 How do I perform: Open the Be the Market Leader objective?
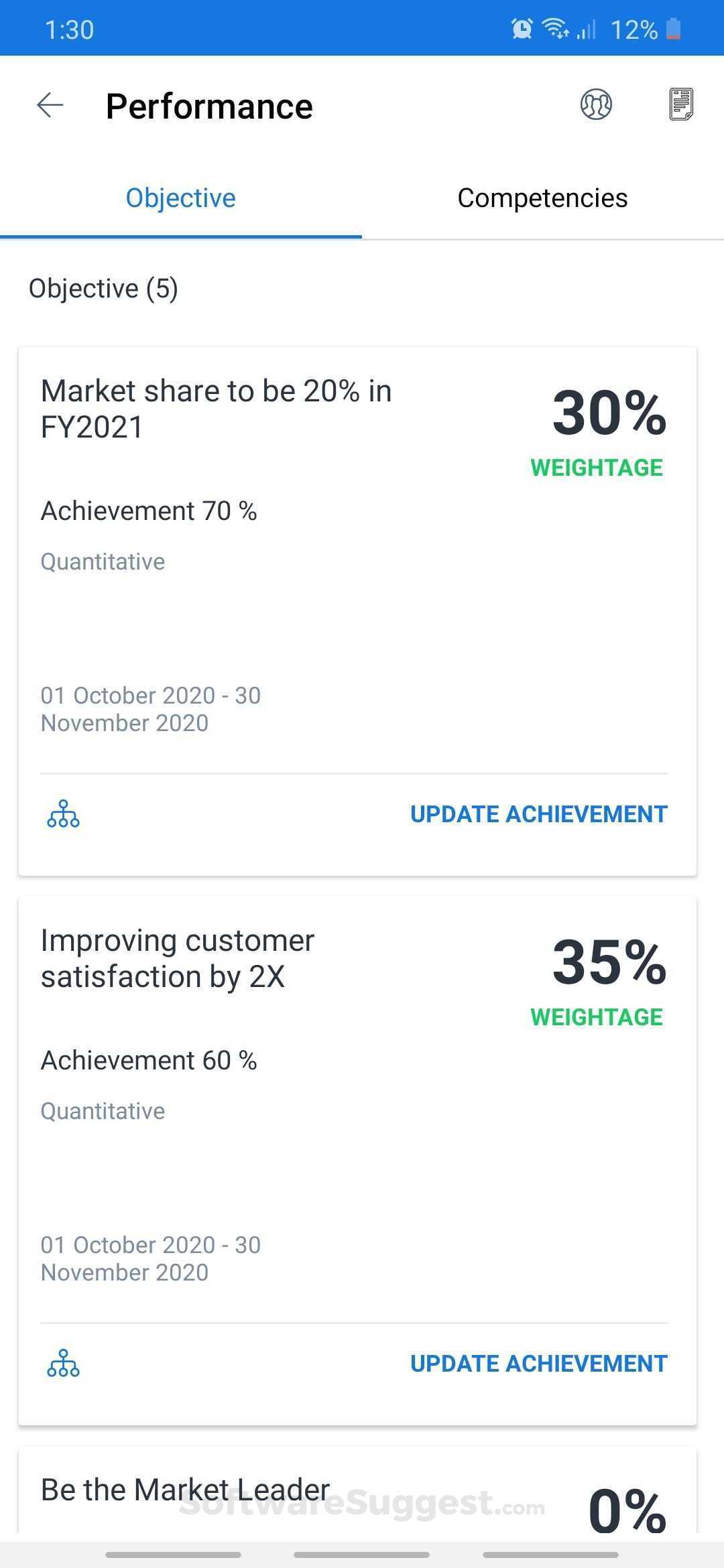pos(185,1489)
